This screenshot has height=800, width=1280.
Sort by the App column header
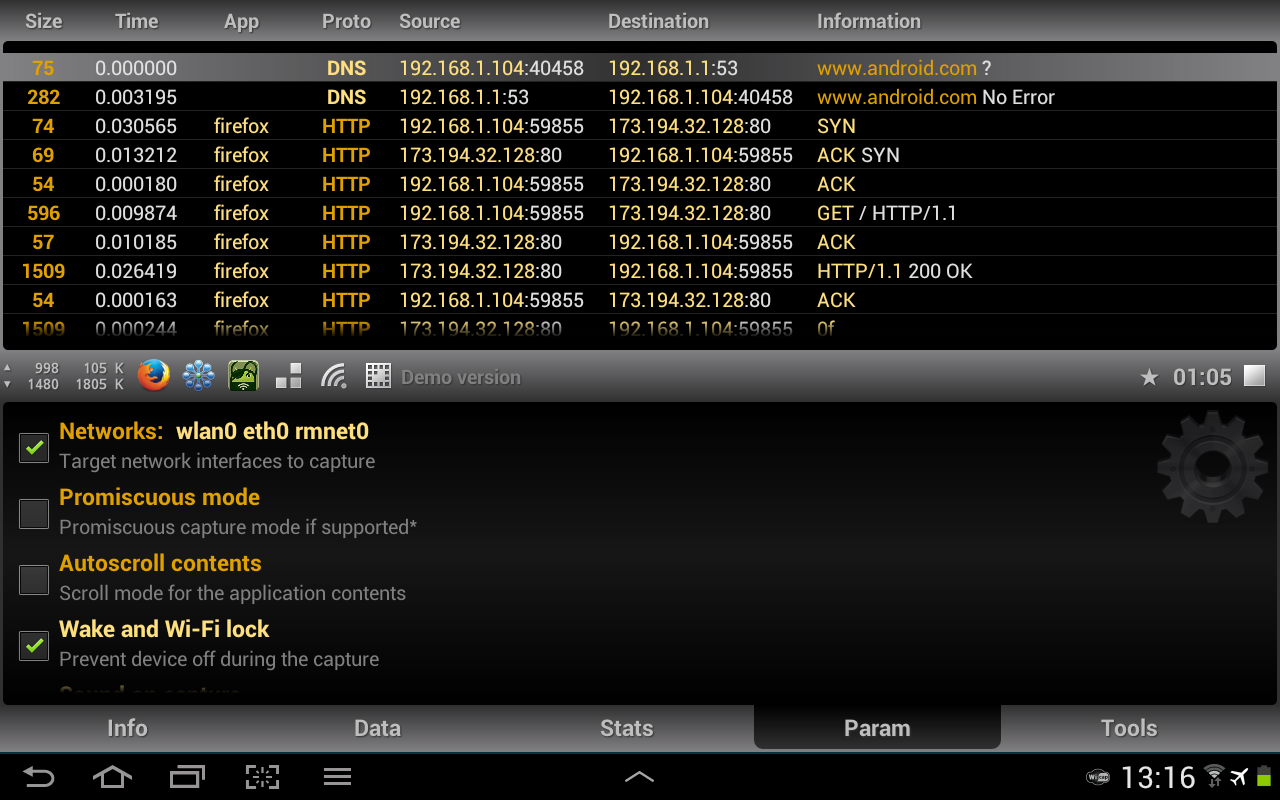(241, 21)
